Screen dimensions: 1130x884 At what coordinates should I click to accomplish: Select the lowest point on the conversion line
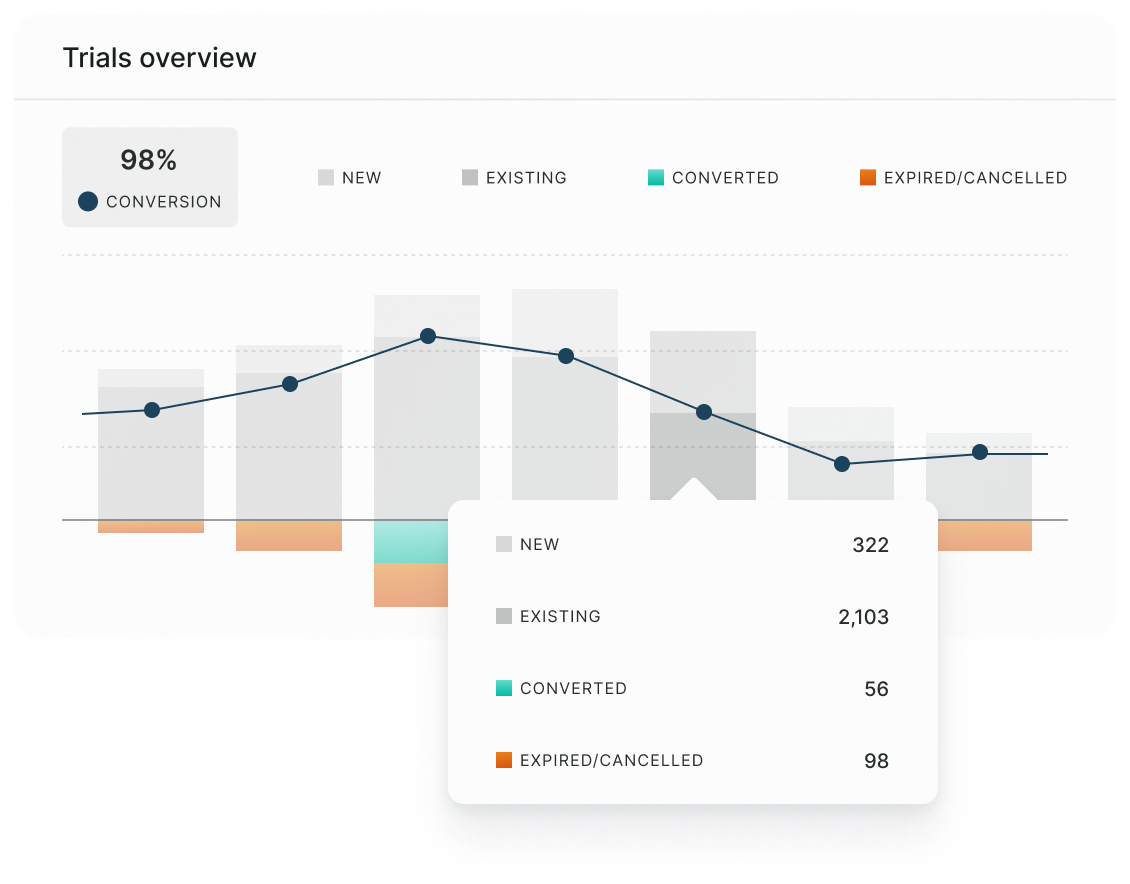[x=842, y=463]
